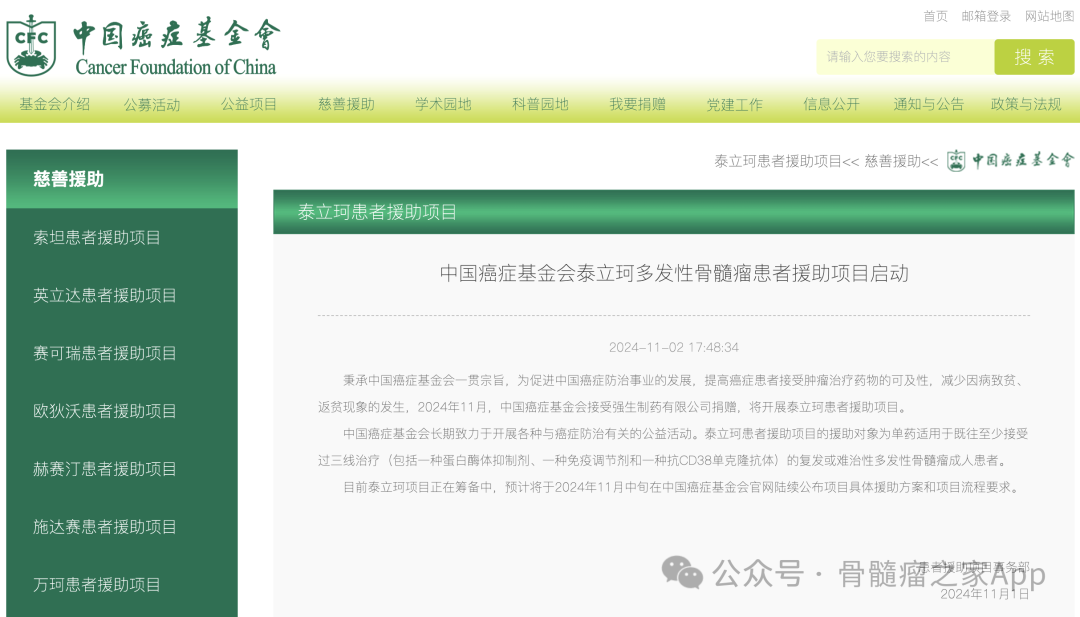The width and height of the screenshot is (1080, 617).
Task: Select 施达赛患者援助项目 in the sidebar
Action: coord(105,527)
